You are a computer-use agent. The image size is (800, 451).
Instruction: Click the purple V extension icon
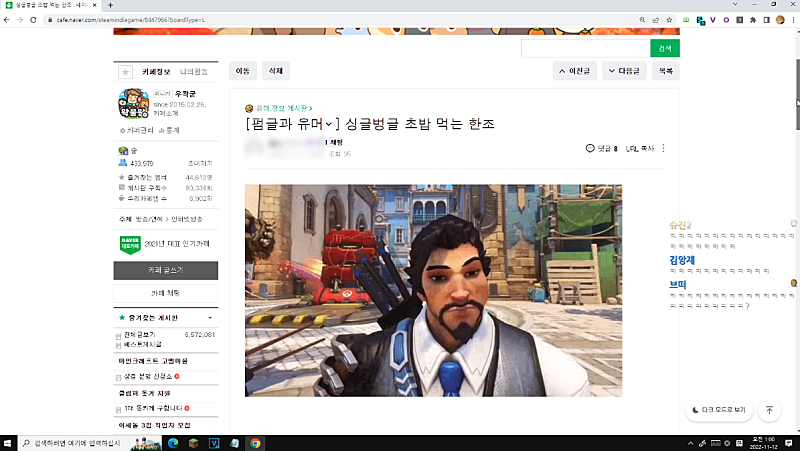click(713, 20)
